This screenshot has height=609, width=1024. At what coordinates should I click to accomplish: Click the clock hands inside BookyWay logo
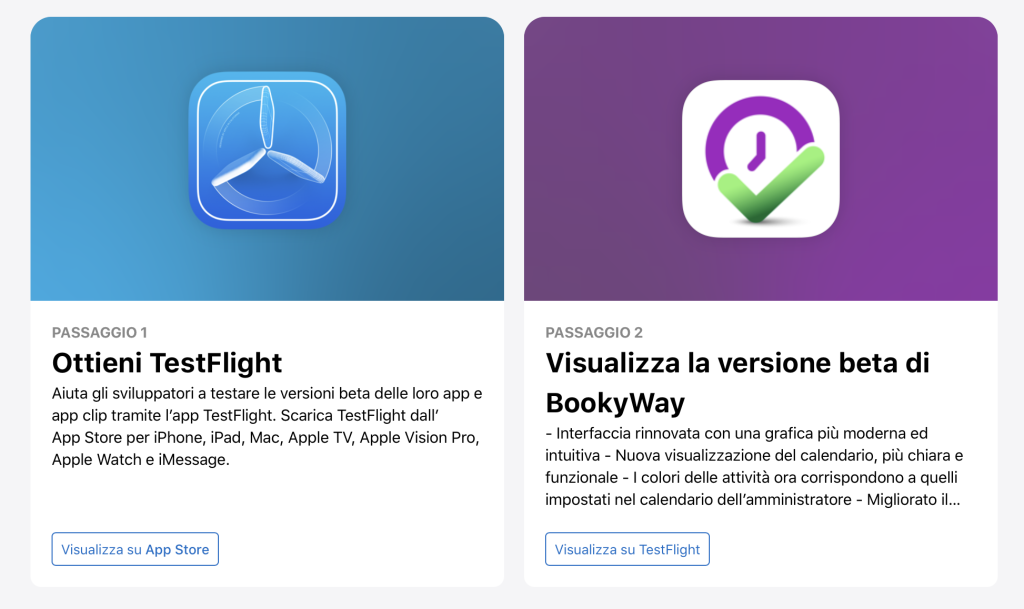tap(758, 151)
